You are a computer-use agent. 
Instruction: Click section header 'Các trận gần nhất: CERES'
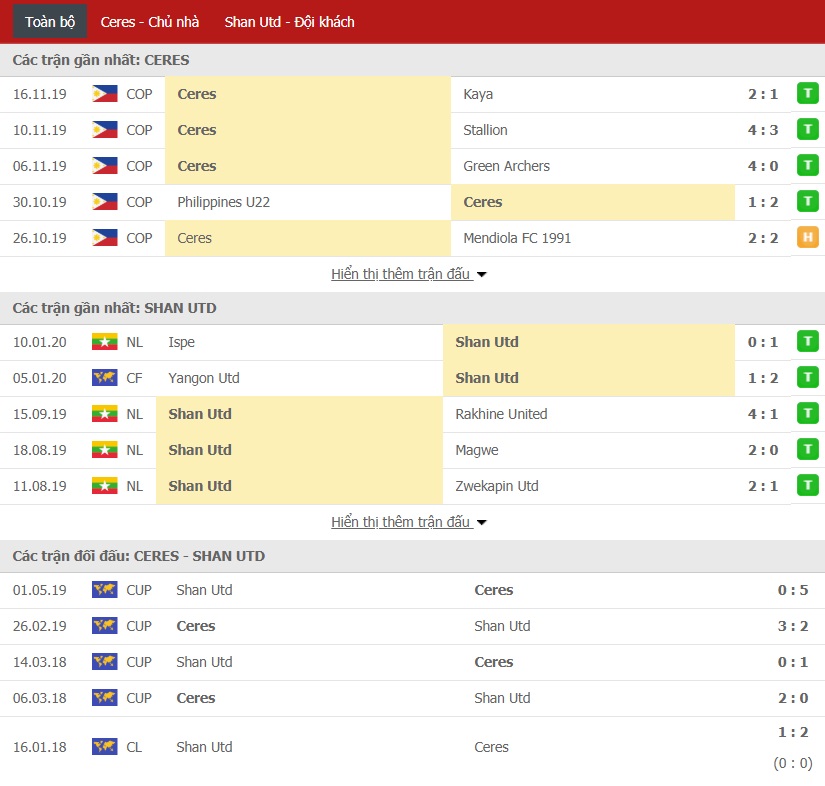coord(100,60)
